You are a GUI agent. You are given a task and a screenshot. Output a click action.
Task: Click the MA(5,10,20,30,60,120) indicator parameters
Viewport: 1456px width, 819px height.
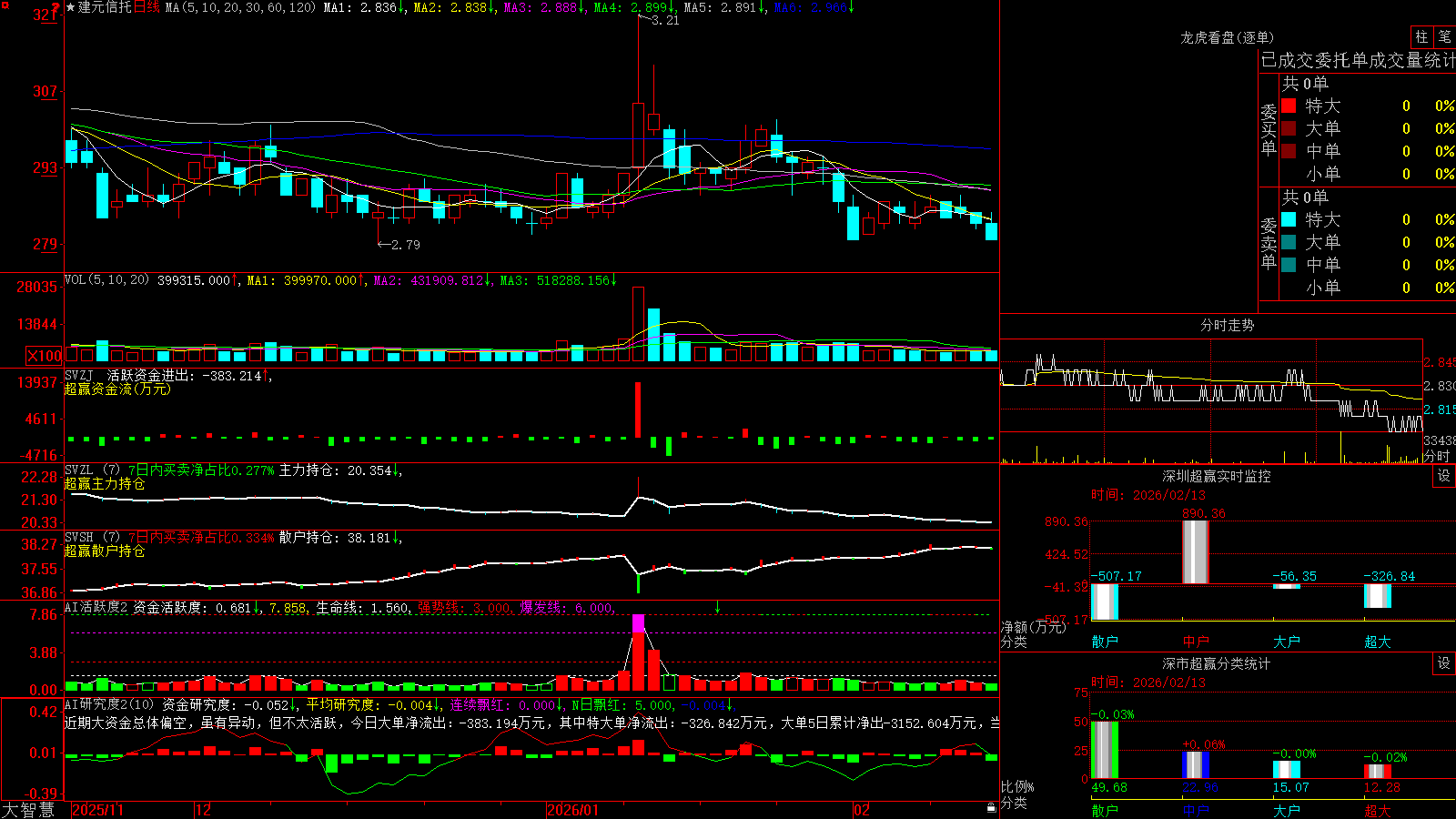point(240,7)
